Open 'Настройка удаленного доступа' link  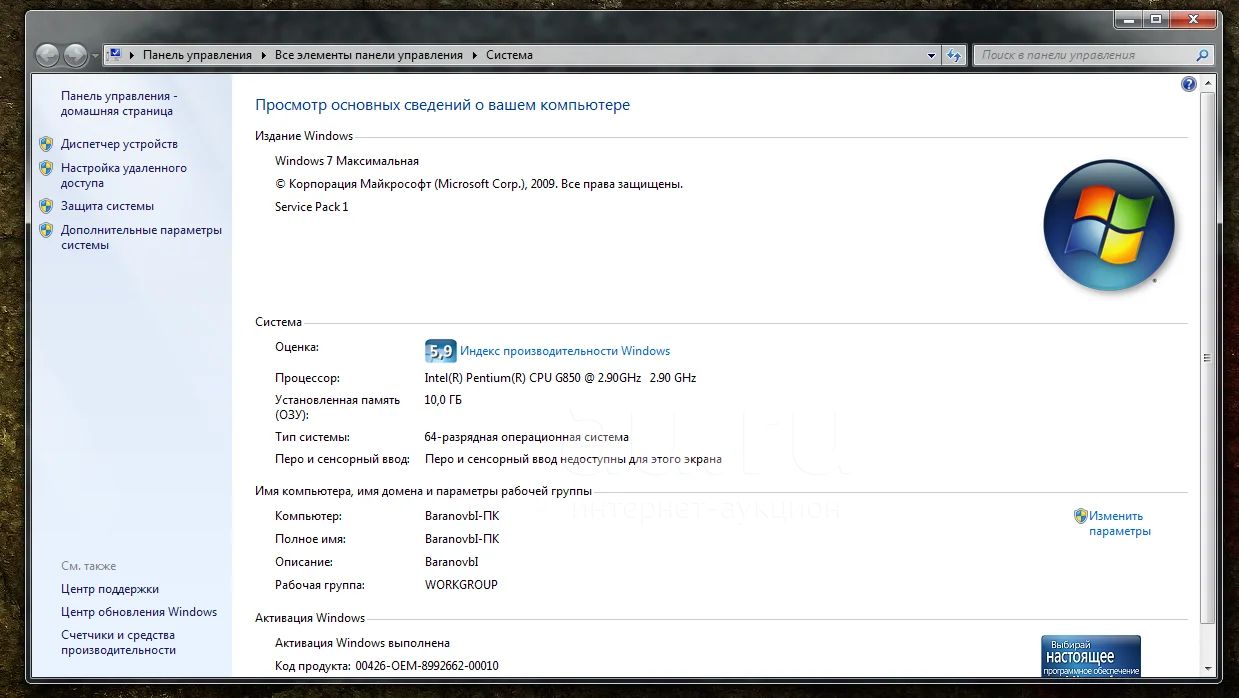(124, 176)
